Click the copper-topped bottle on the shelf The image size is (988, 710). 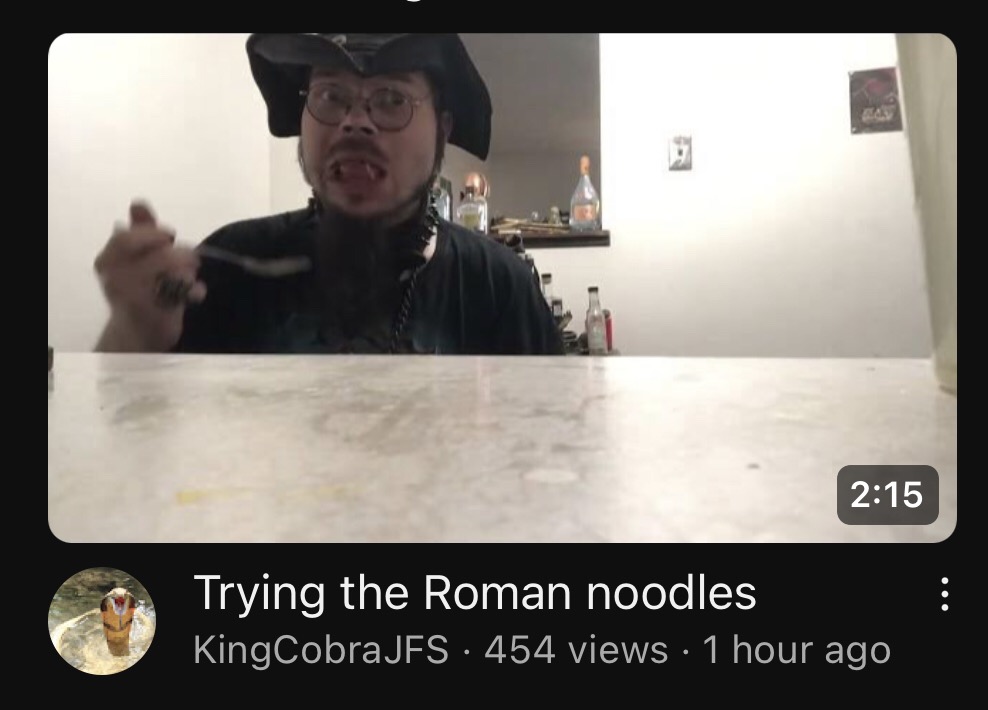coord(472,201)
